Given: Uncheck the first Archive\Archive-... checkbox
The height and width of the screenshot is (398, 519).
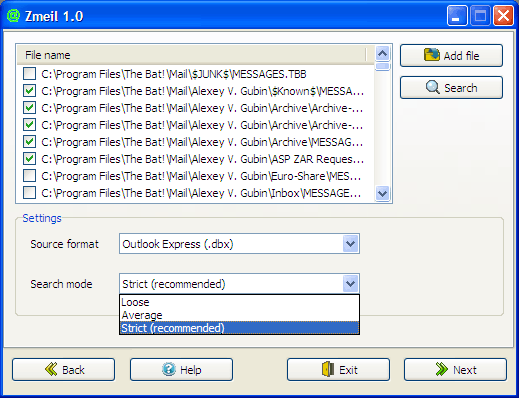Looking at the screenshot, I should (29, 107).
